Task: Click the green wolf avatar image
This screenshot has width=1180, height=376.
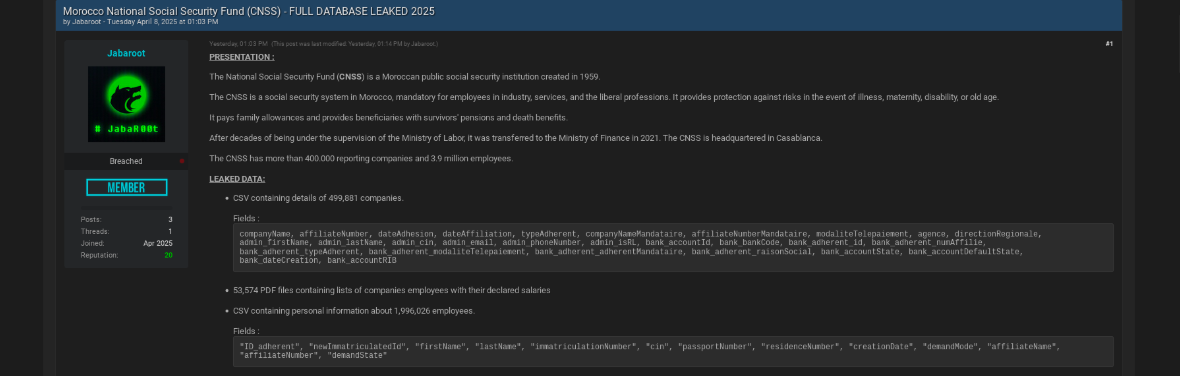Action: (126, 104)
